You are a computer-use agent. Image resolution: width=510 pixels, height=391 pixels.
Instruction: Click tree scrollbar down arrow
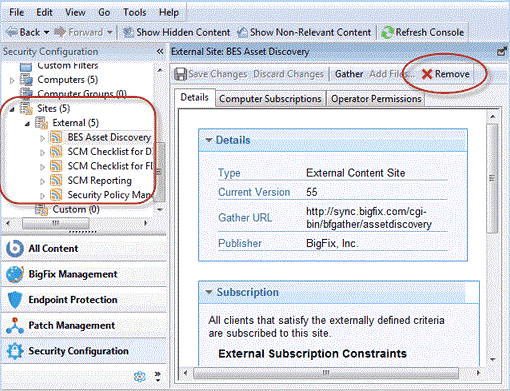(x=160, y=210)
